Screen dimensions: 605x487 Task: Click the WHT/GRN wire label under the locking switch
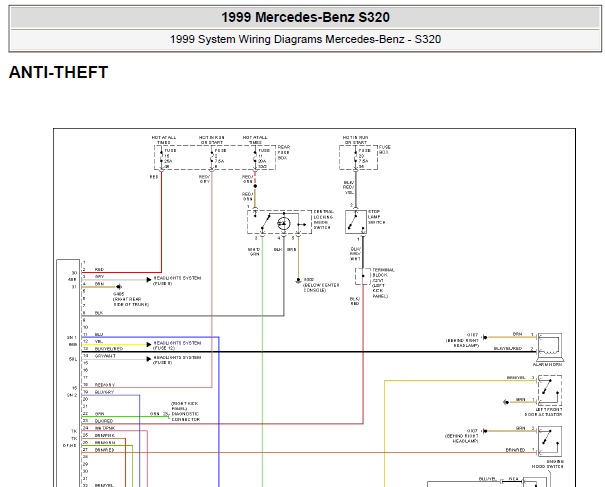coord(254,252)
